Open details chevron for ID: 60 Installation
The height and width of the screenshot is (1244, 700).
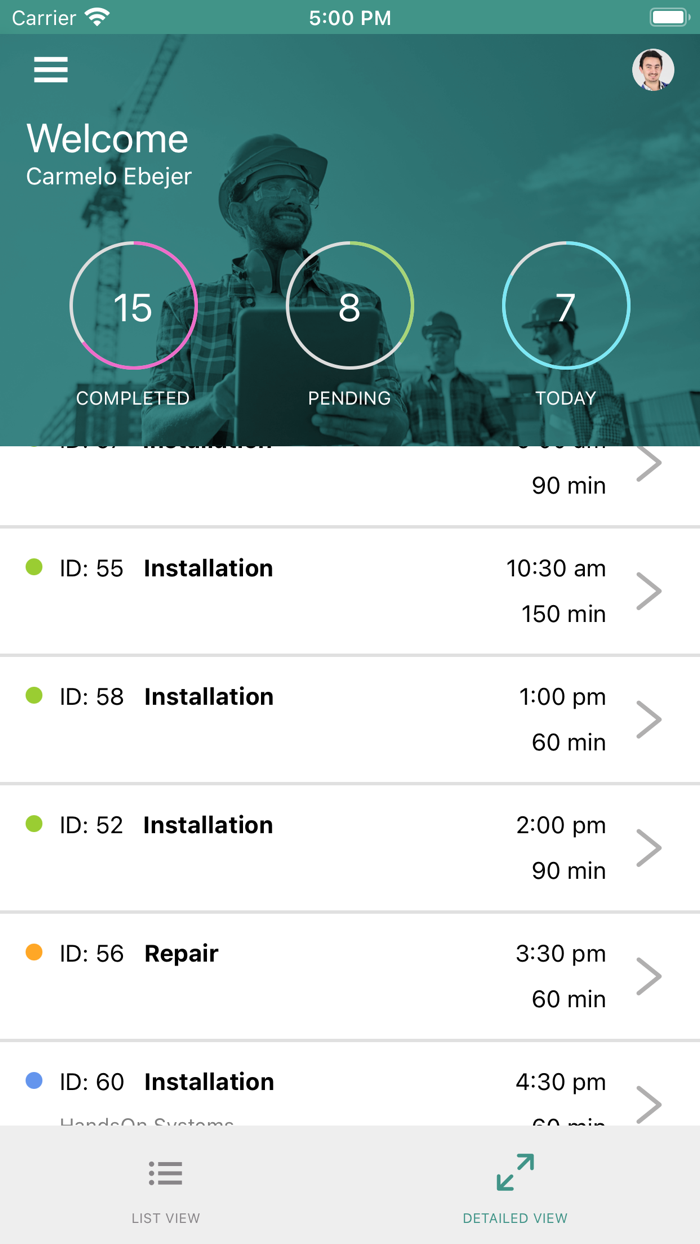coord(649,1104)
